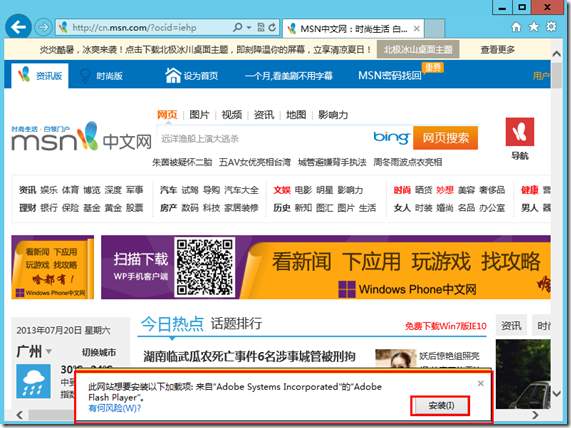Open the 历史 category link
The image size is (571, 428).
282,208
